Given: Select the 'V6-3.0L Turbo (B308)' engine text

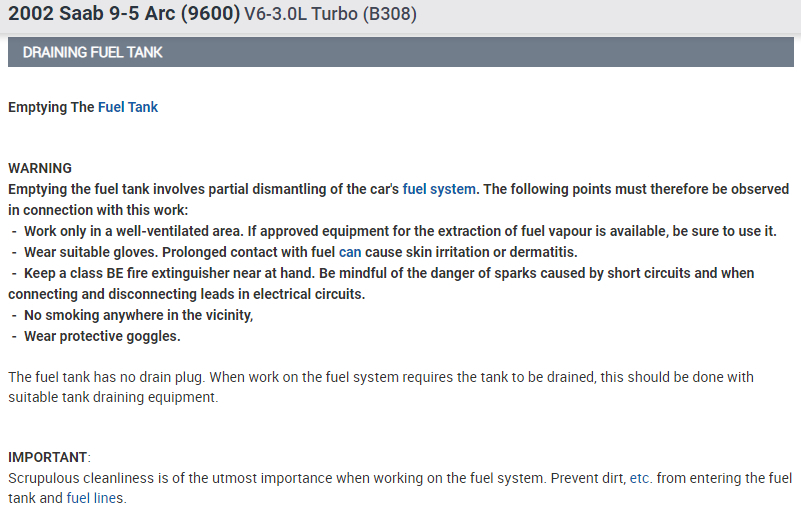Looking at the screenshot, I should [x=330, y=16].
